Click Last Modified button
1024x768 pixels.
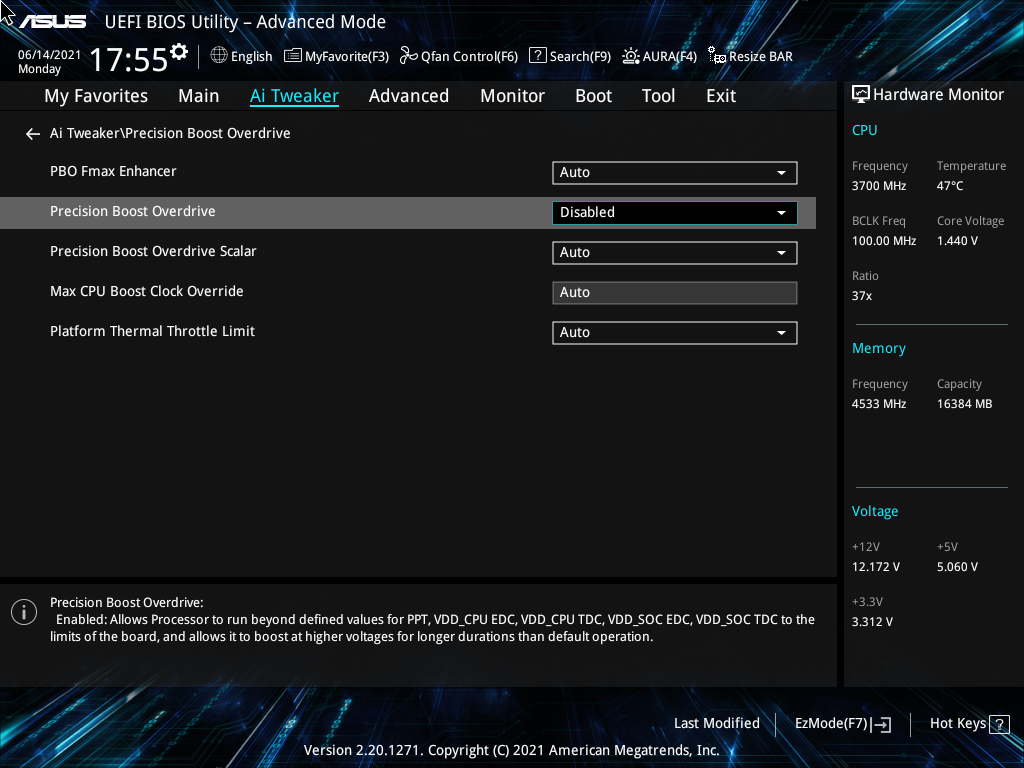coord(716,724)
